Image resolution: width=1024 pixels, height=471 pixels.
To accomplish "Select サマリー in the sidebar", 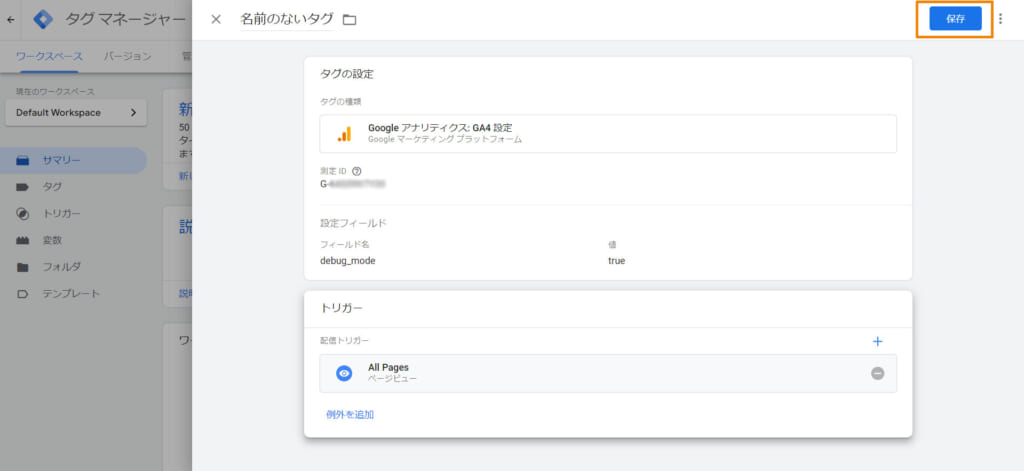I will [73, 160].
